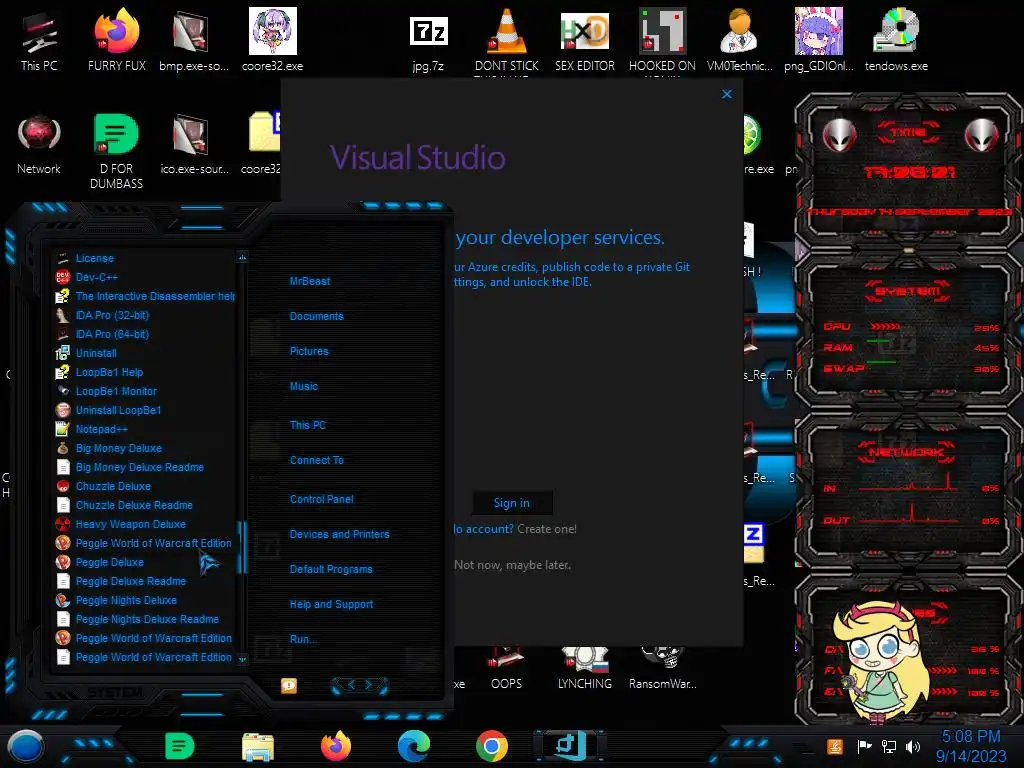
Task: Select the active blue taskbar app
Action: (569, 746)
